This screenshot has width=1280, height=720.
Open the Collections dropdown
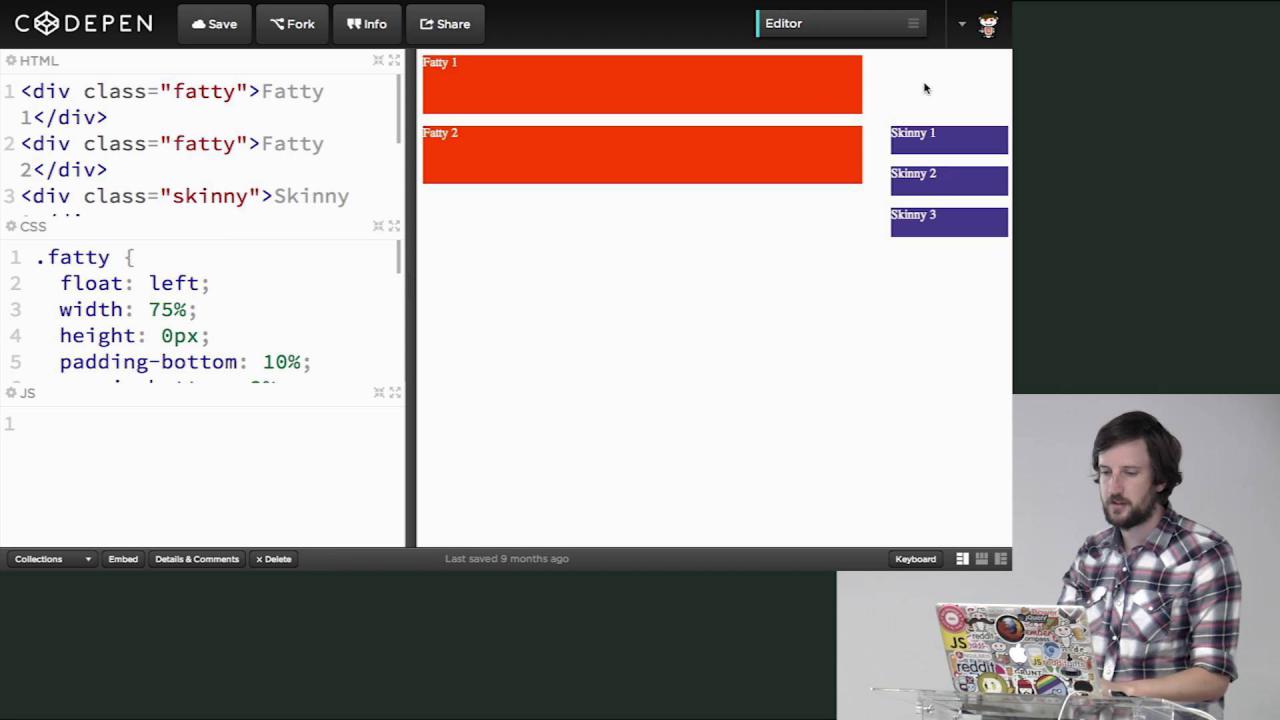coord(52,559)
